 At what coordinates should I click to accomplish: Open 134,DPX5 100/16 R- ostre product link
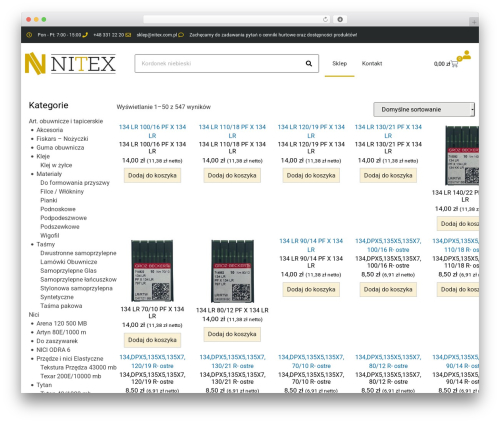[x=388, y=245]
